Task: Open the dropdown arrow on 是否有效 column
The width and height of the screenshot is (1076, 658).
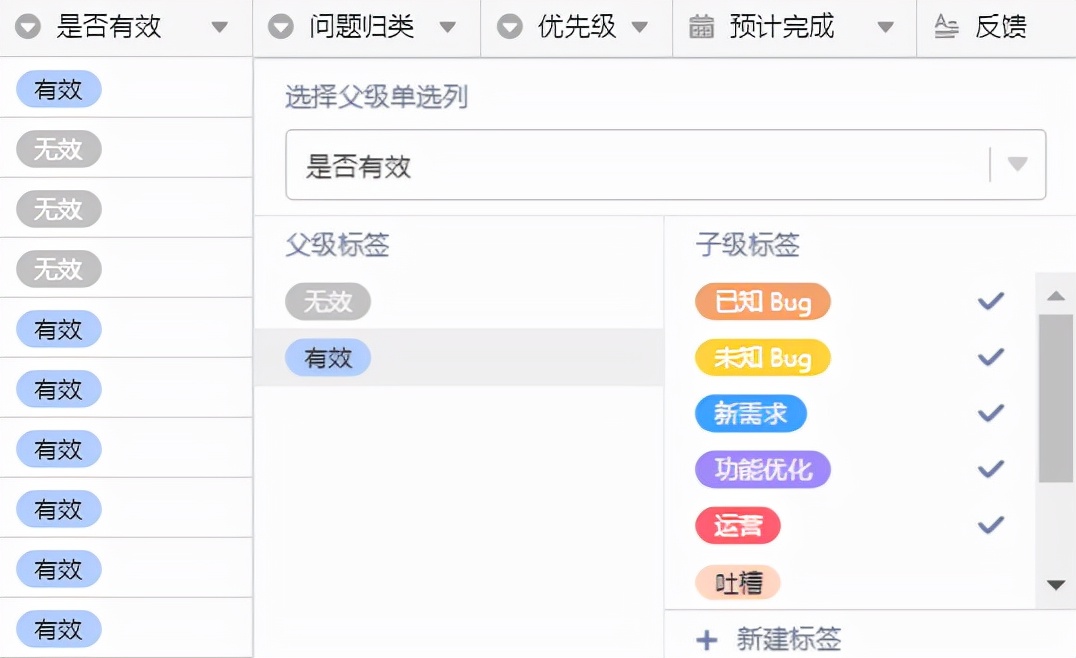Action: [x=220, y=26]
